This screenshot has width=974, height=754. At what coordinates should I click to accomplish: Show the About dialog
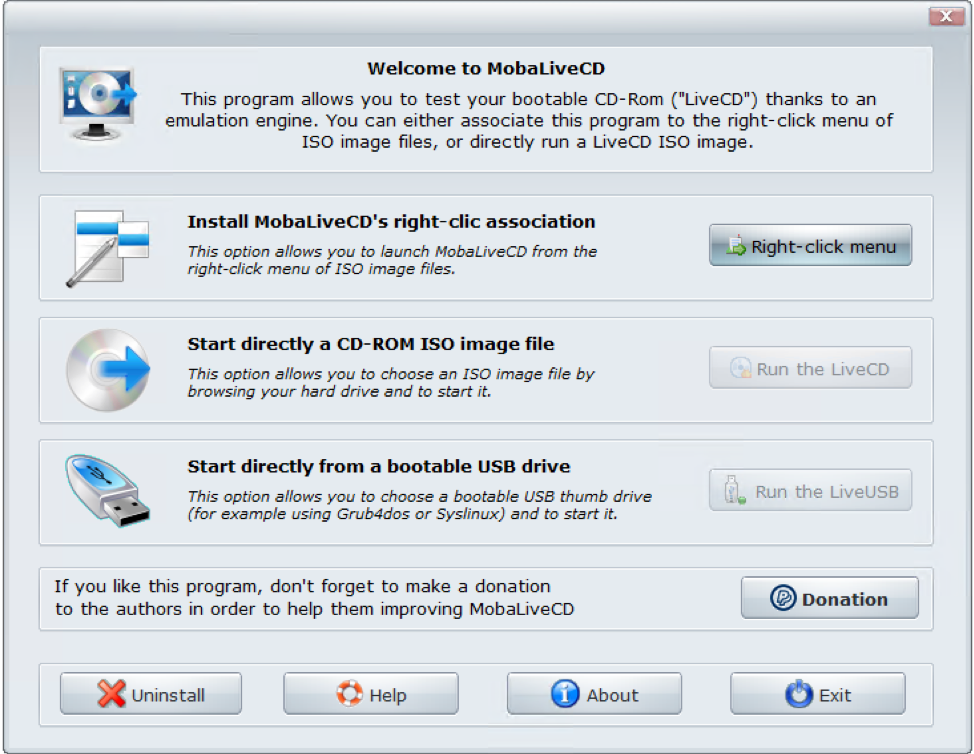click(x=594, y=694)
